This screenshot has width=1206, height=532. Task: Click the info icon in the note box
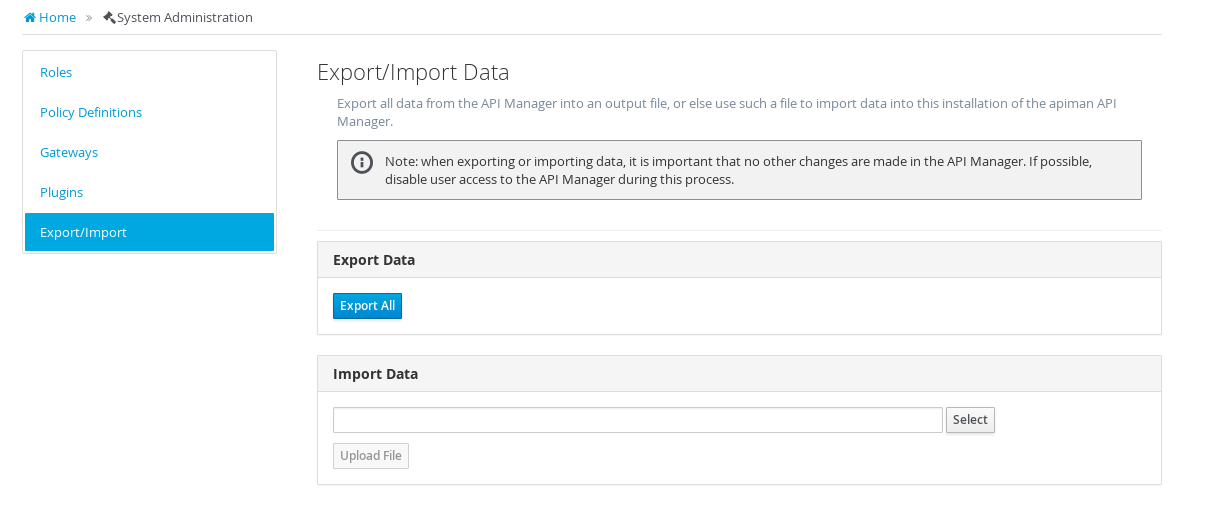click(361, 162)
